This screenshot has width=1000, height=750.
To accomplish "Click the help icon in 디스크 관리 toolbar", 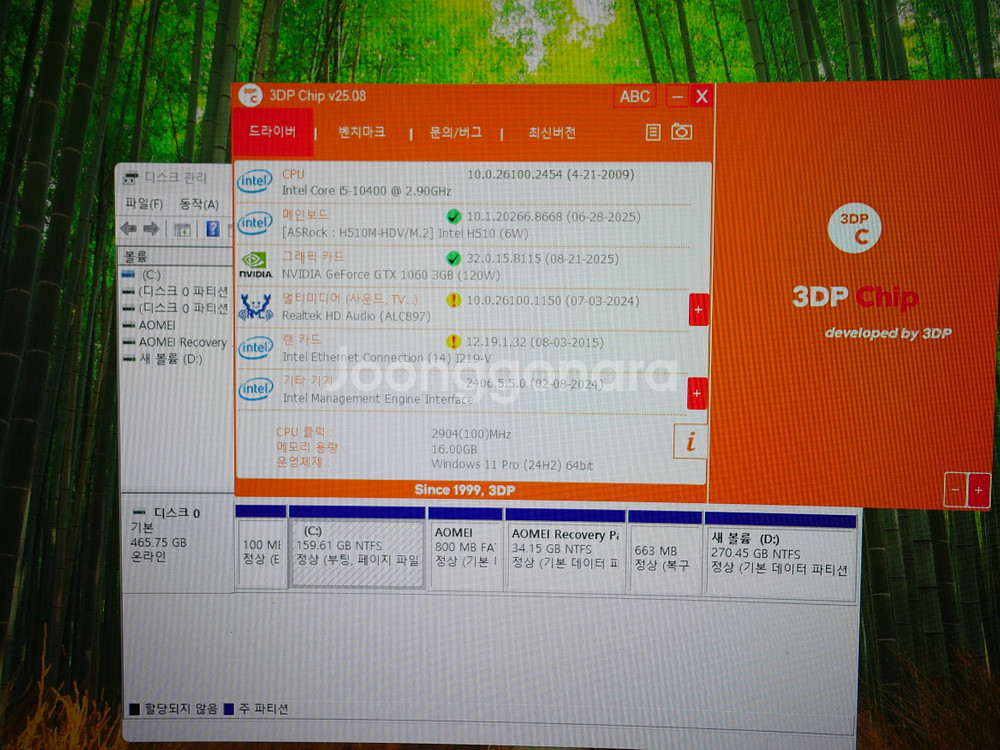I will [x=213, y=229].
